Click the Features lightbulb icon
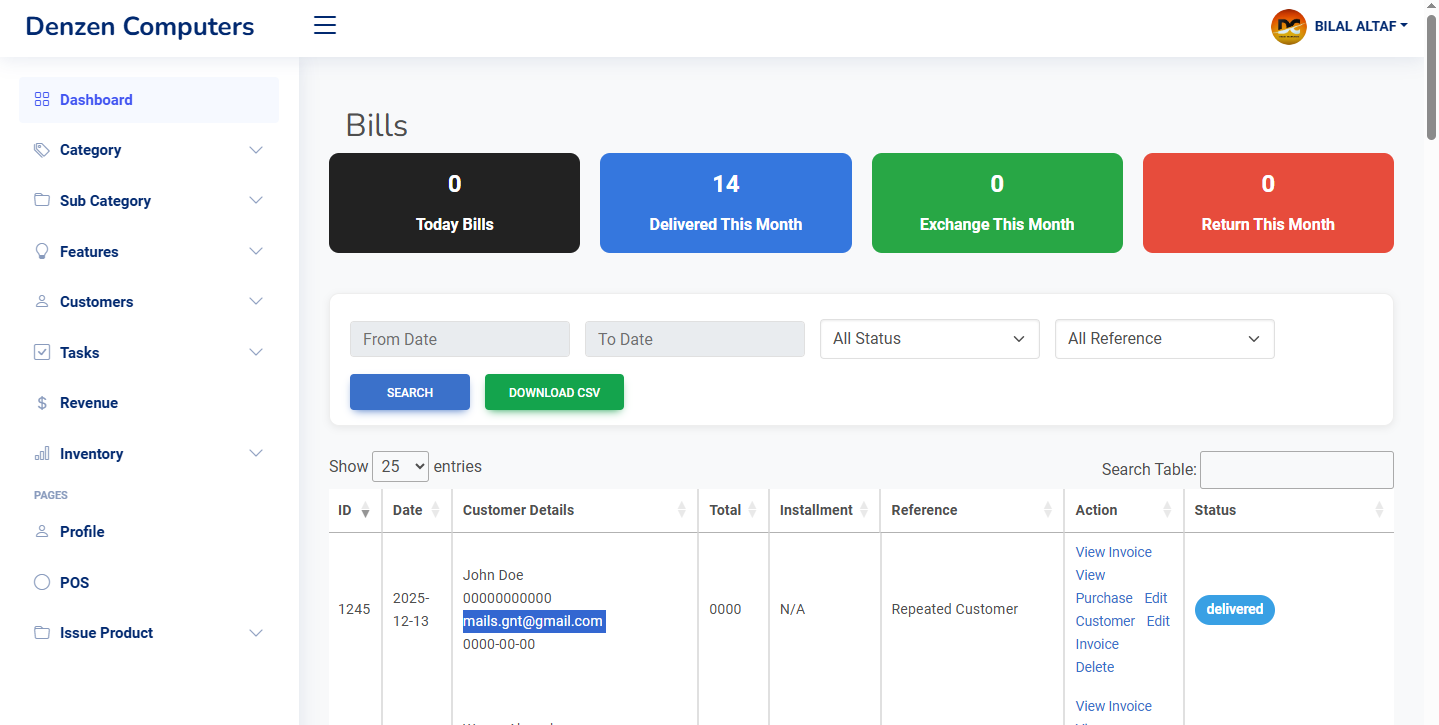This screenshot has height=725, width=1439. pos(41,251)
